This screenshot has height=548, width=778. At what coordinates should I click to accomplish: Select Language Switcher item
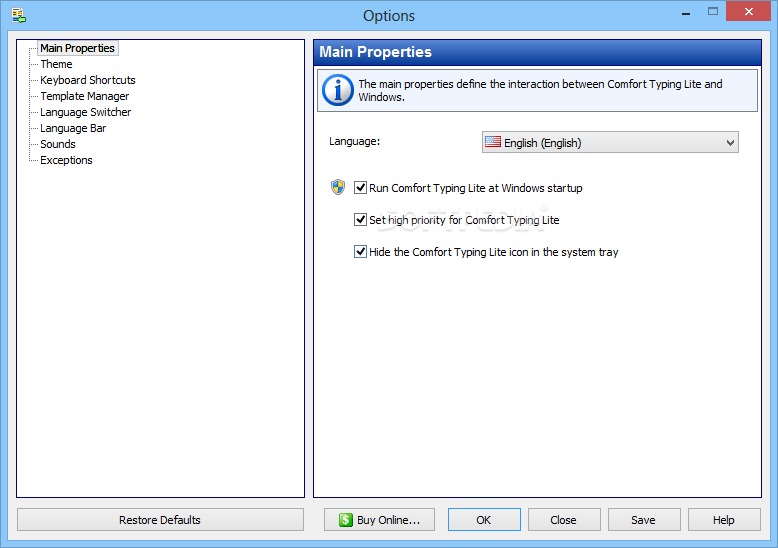click(x=85, y=112)
